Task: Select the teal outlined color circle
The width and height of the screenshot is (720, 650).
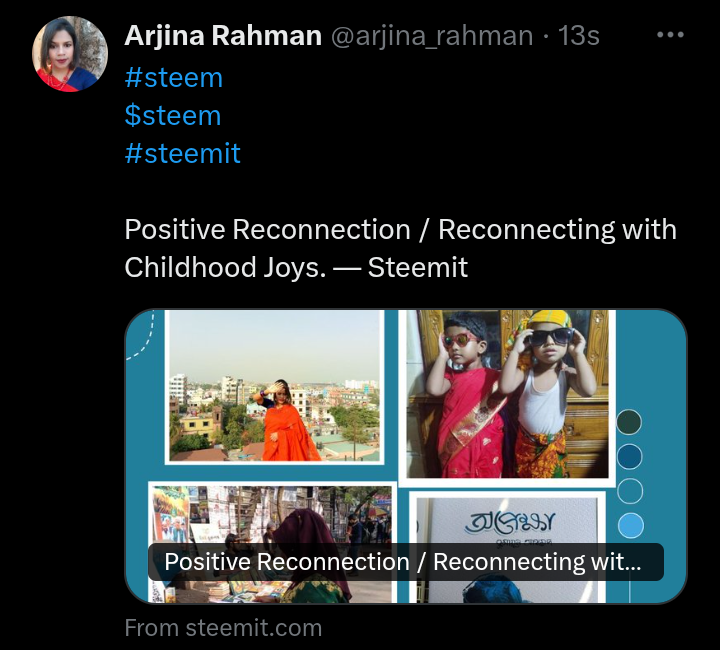Action: tap(630, 491)
